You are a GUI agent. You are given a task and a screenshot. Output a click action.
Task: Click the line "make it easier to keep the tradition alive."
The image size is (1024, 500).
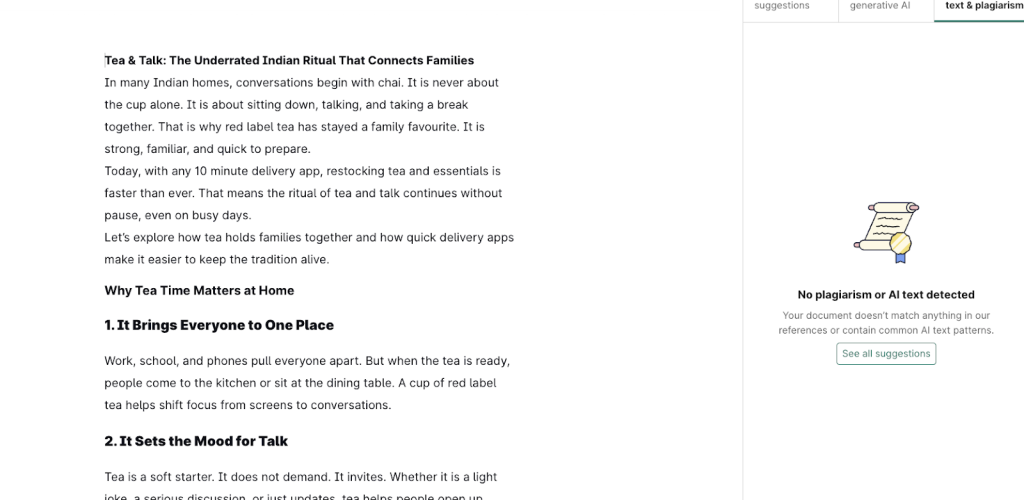click(216, 260)
